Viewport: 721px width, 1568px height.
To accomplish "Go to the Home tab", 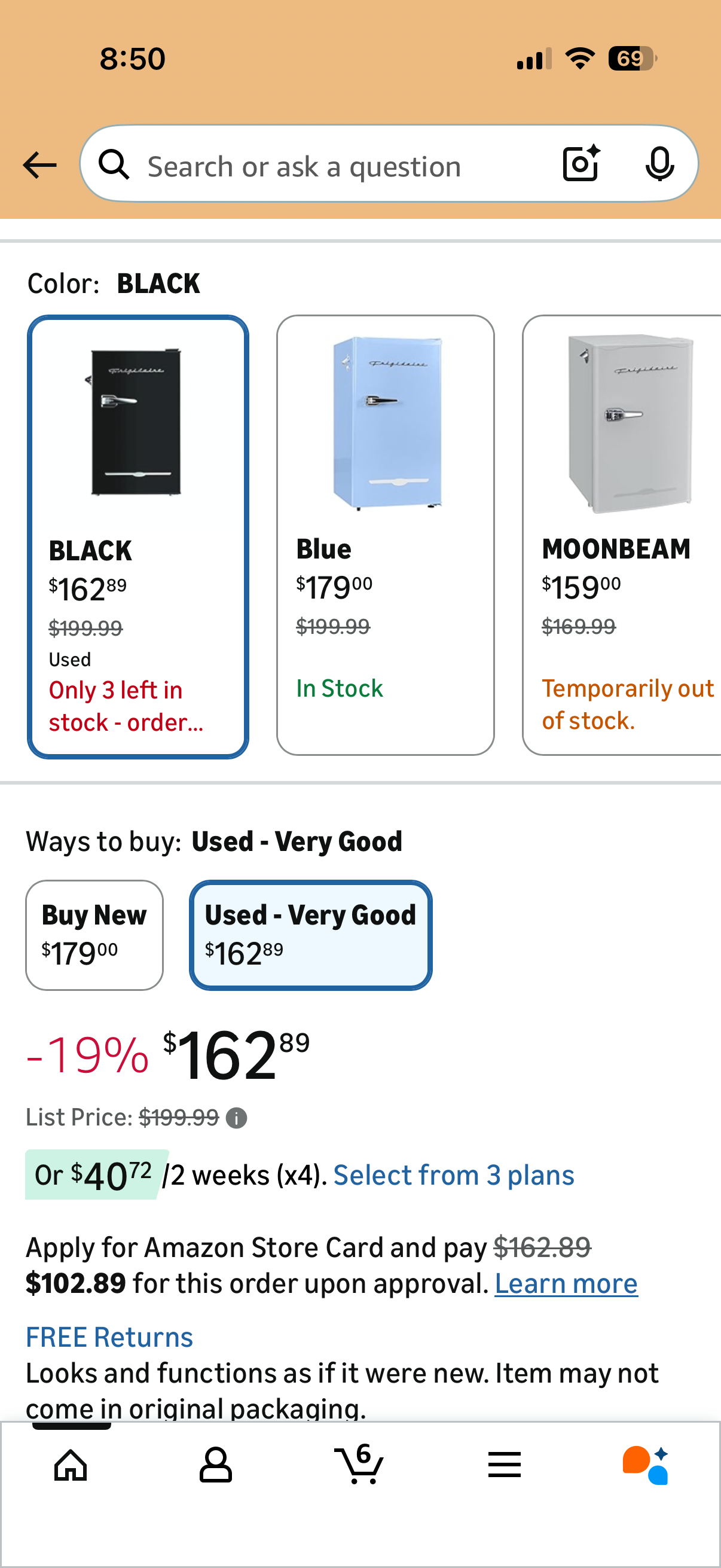I will 71,1465.
